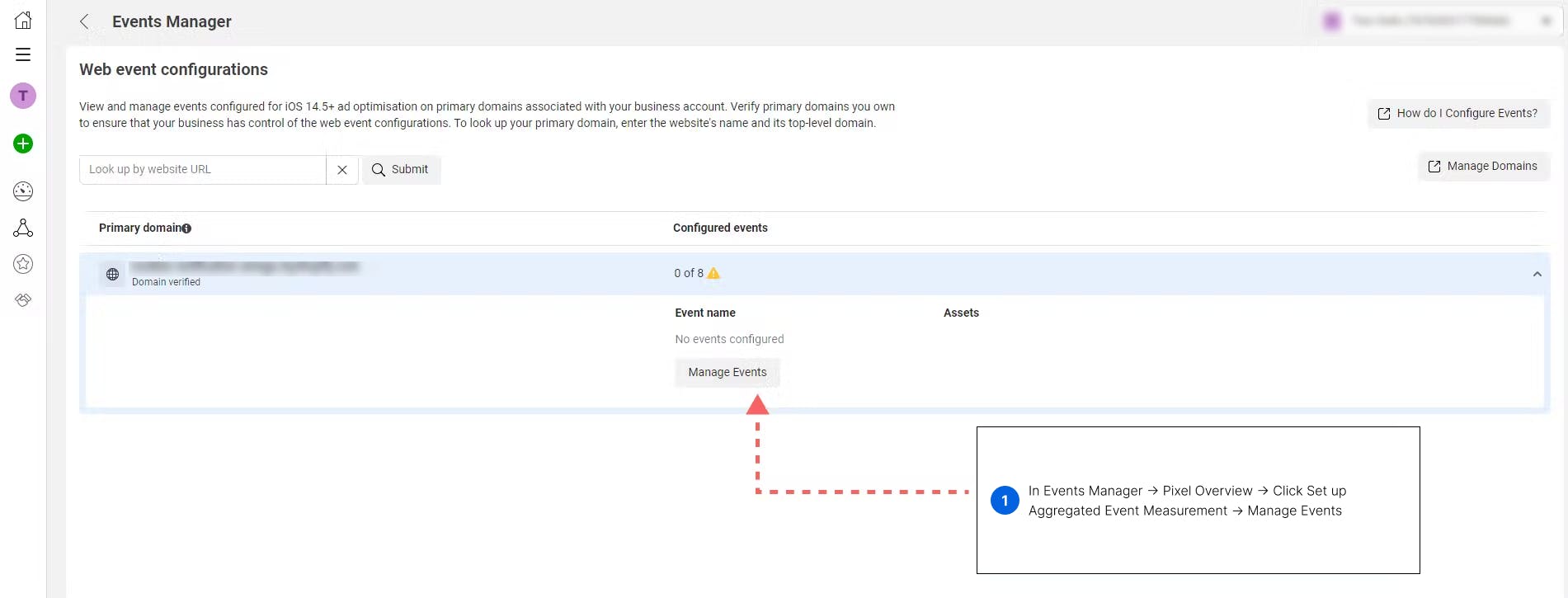
Task: Click the 0 of 8 events count
Action: click(x=689, y=273)
